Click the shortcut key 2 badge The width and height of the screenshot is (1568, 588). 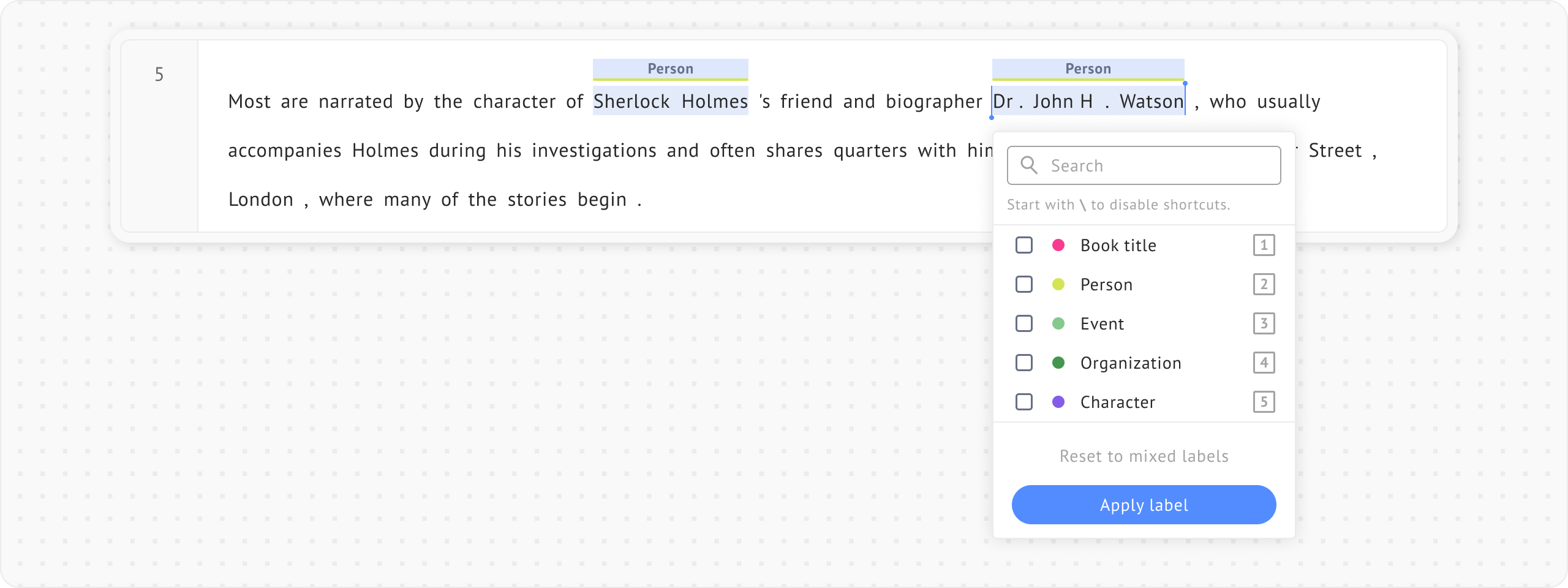pos(1264,284)
